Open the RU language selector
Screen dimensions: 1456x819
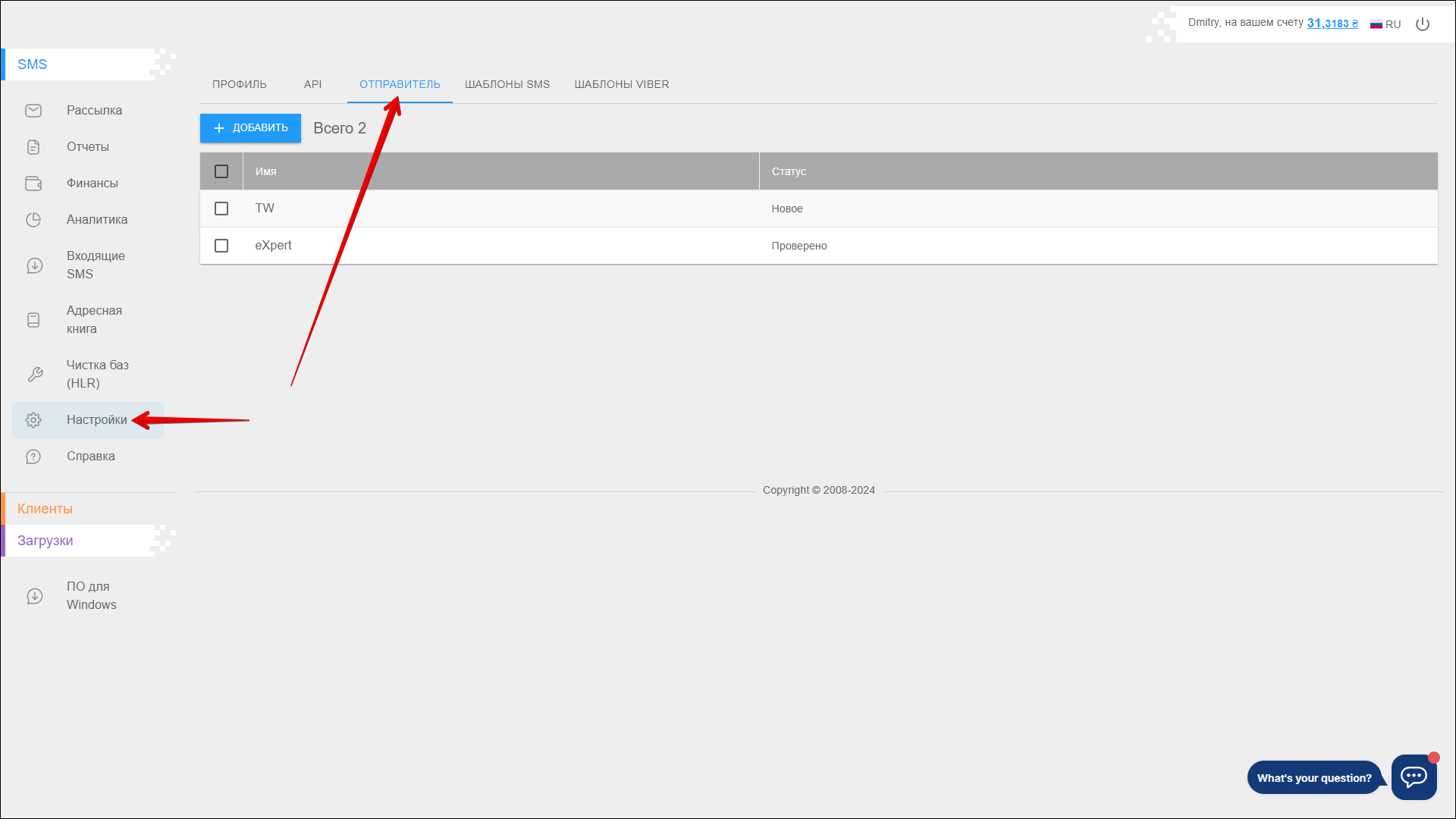point(1385,24)
